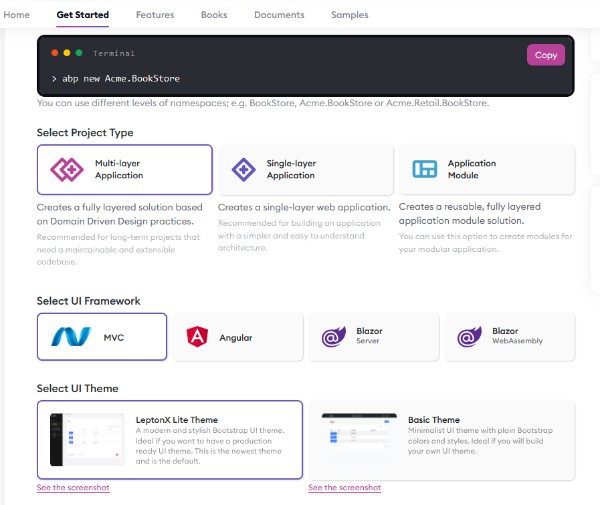Open Basic Theme screenshot link
Screen dimensions: 600x505
pos(344,488)
